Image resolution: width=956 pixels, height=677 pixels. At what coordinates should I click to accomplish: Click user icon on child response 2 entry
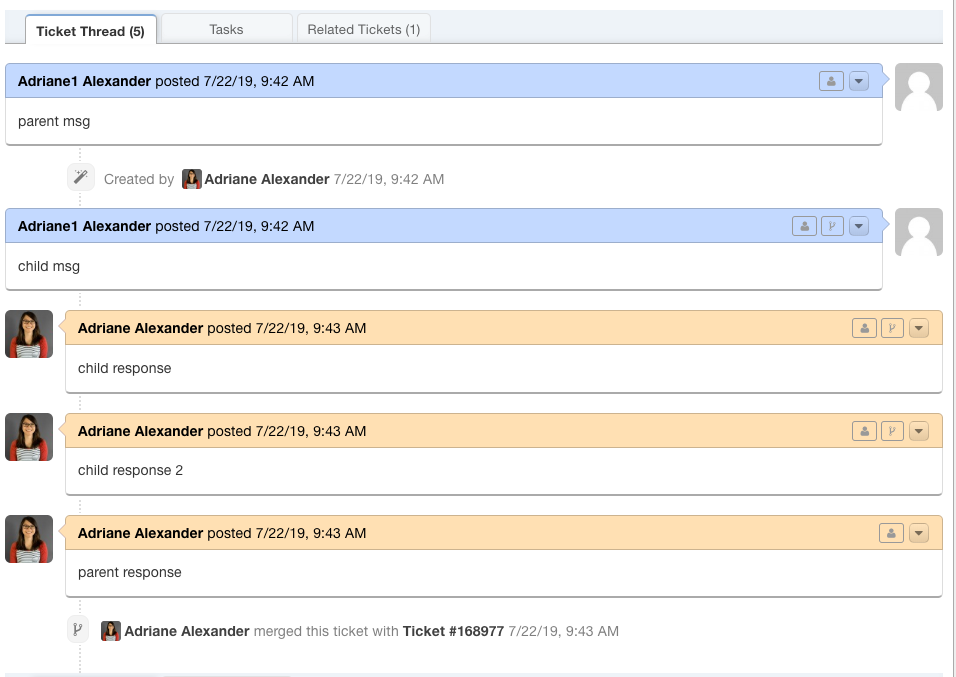coord(864,431)
